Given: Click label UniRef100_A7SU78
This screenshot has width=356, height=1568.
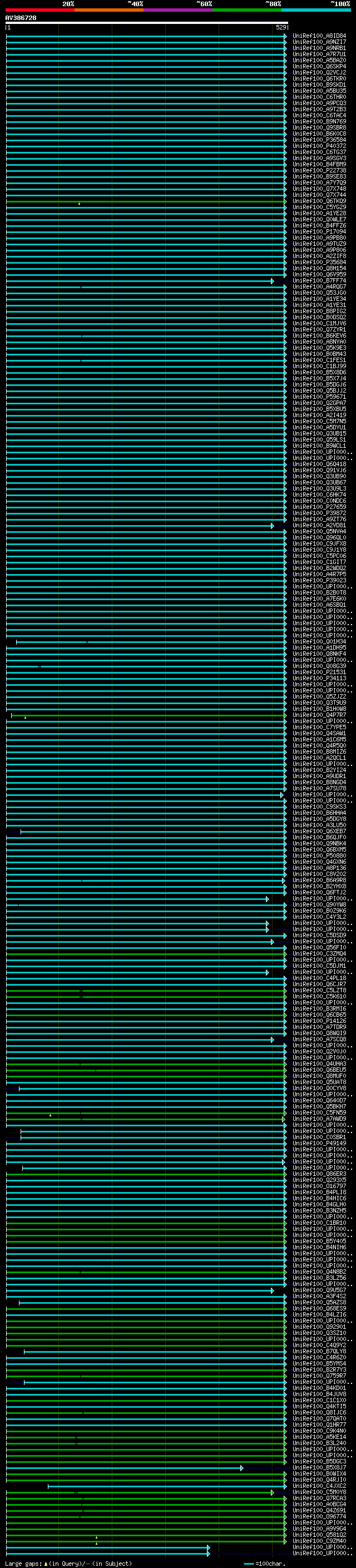Looking at the screenshot, I should 319,788.
